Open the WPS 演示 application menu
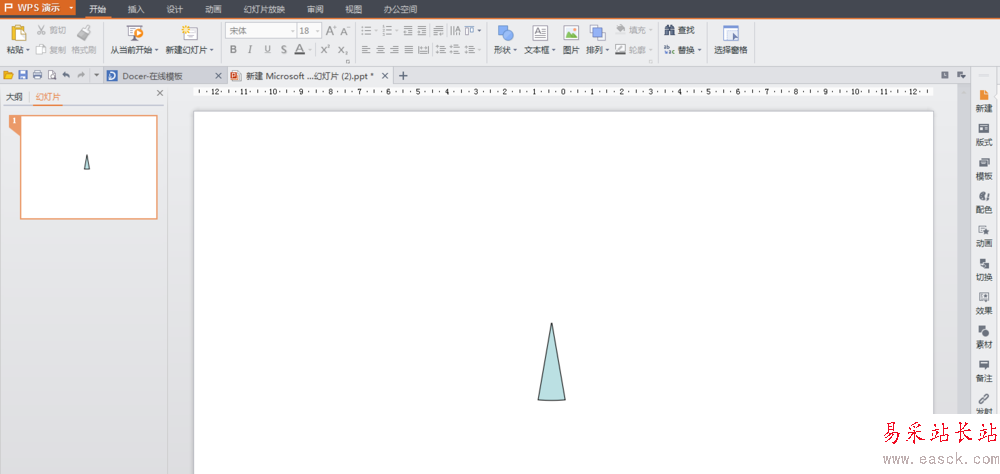Screen dimensions: 1000x474 pos(38,8)
